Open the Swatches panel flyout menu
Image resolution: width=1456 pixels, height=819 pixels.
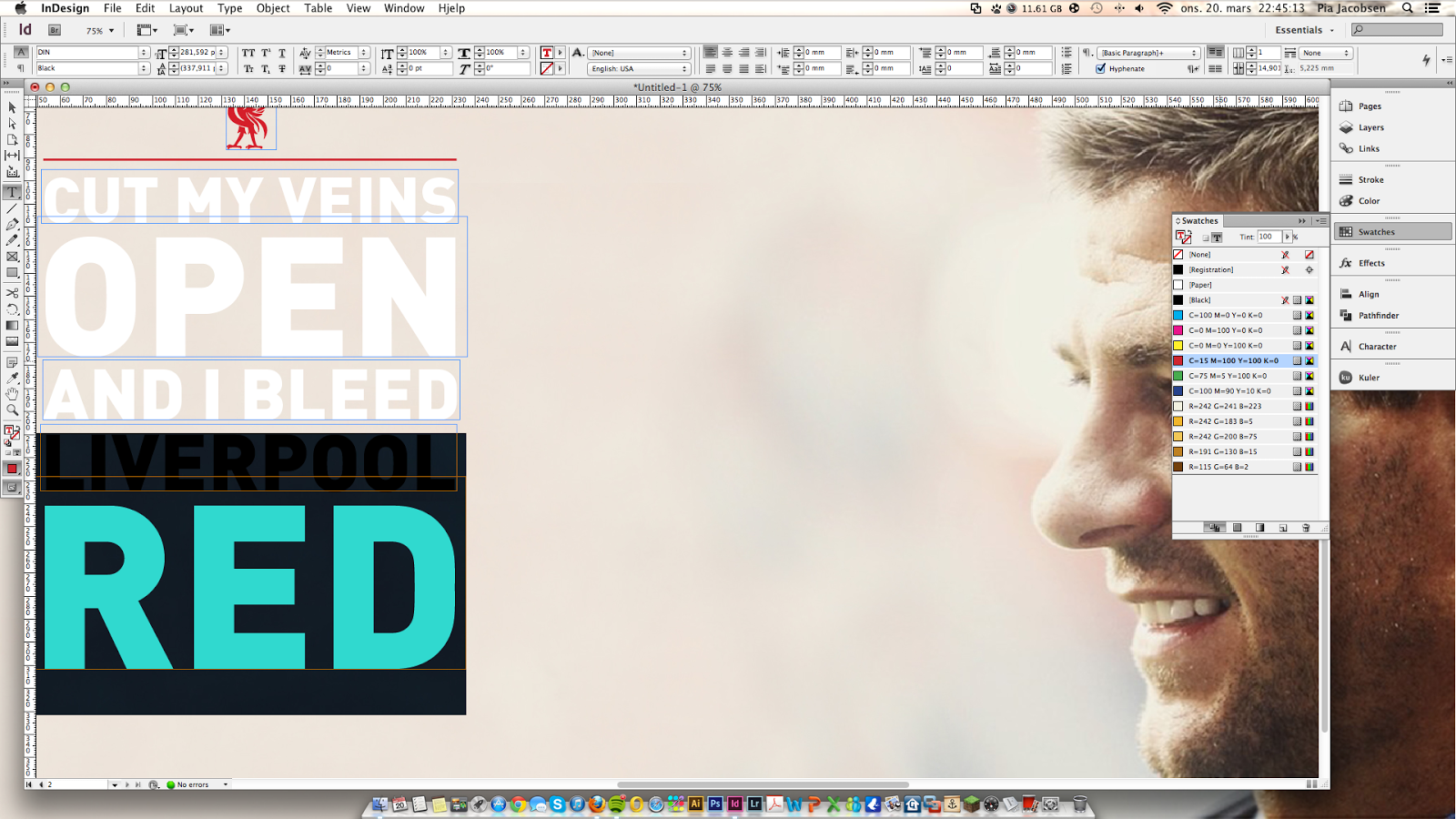pos(1320,220)
